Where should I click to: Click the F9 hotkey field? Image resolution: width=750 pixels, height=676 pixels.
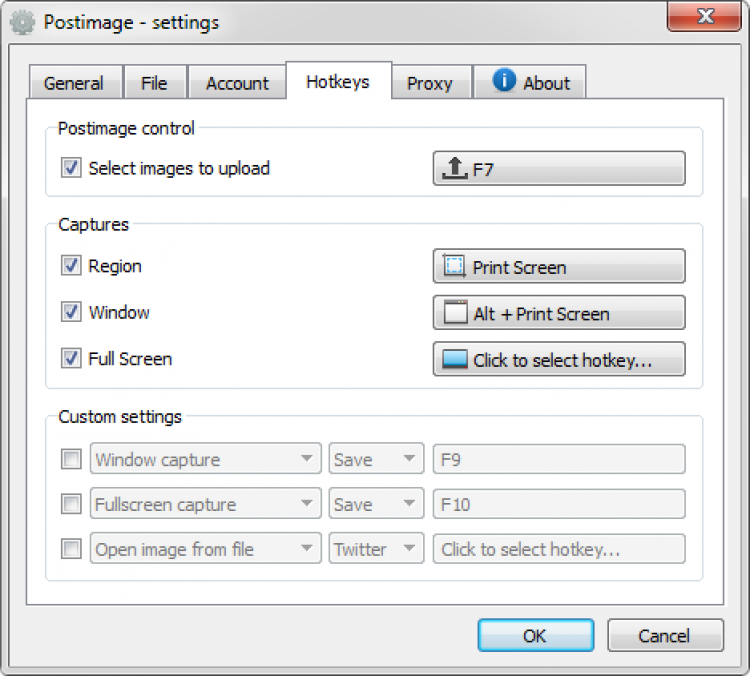558,460
